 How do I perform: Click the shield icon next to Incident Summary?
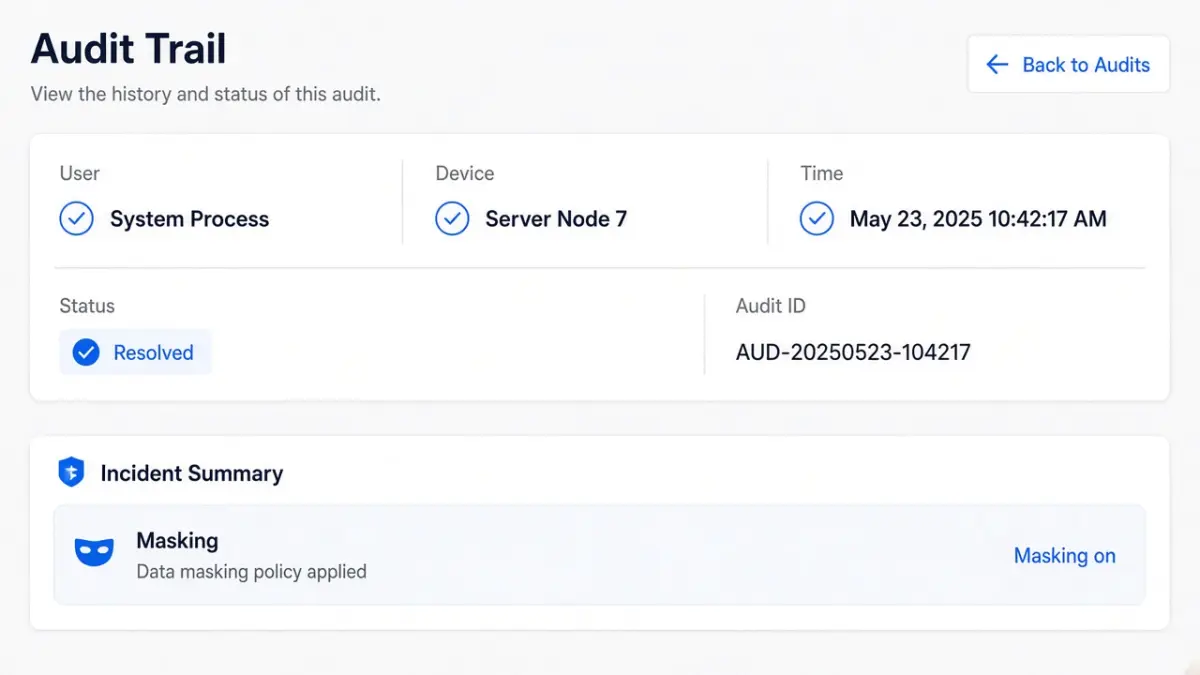(71, 473)
